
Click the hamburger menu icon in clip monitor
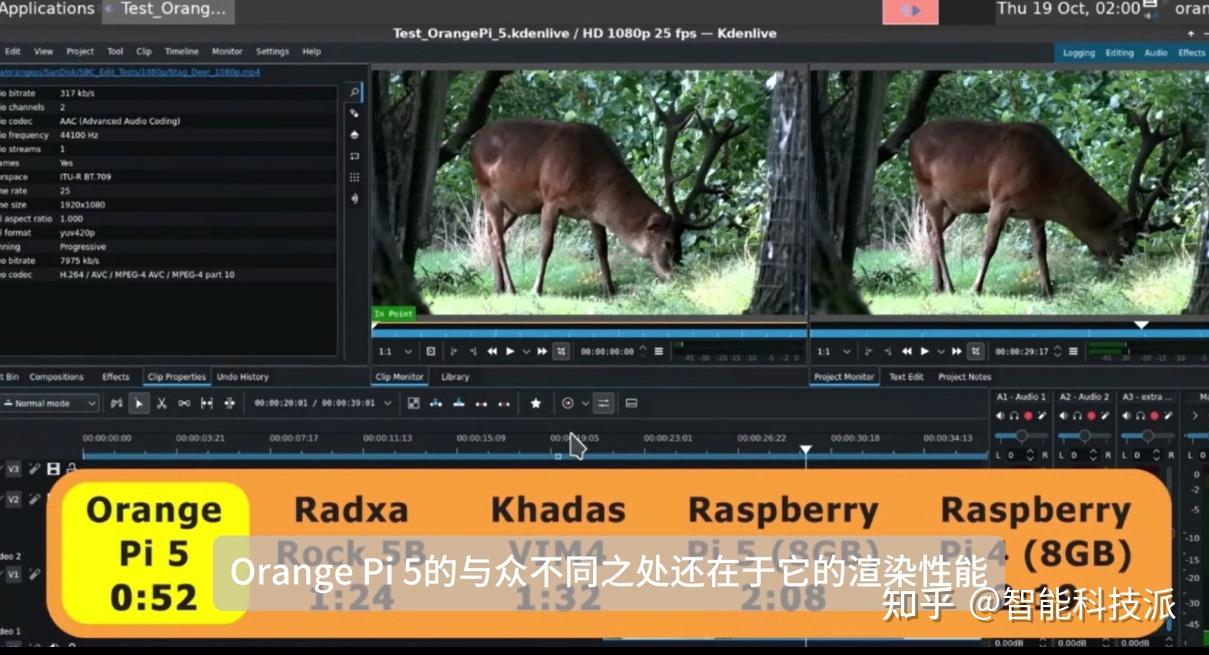660,351
